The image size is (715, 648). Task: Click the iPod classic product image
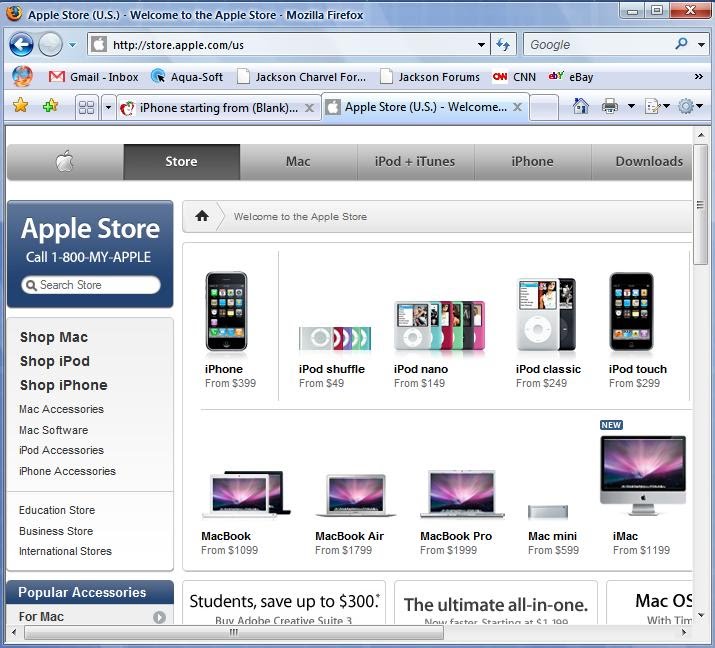(x=546, y=314)
